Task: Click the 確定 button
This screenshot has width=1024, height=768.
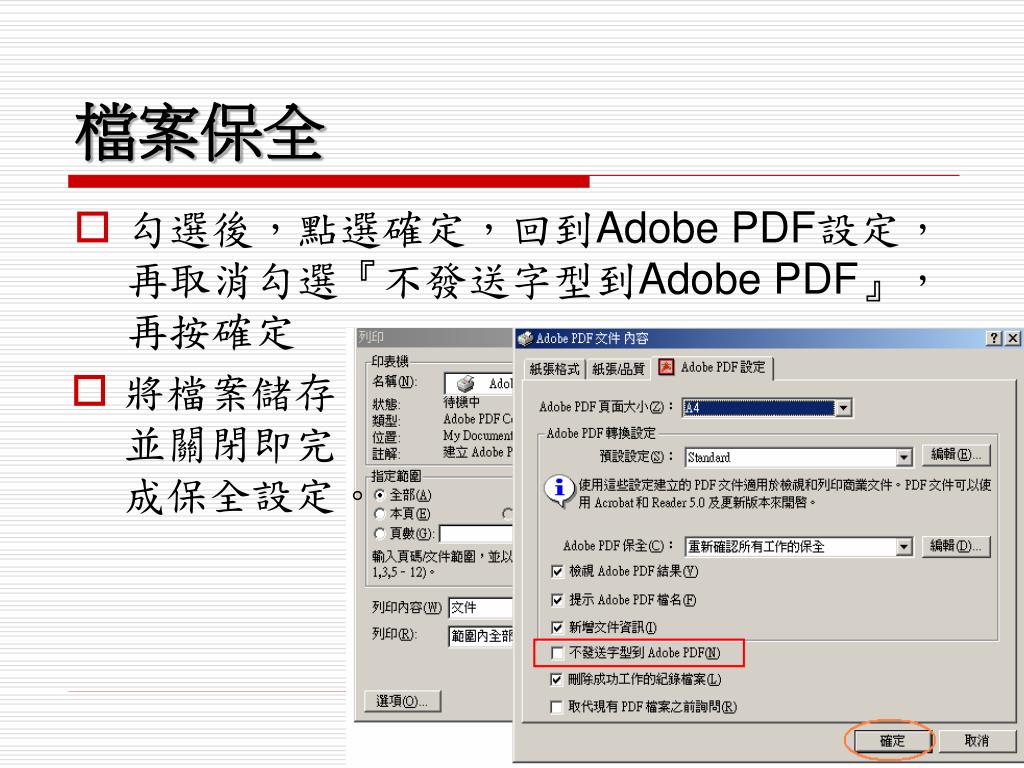Action: tap(892, 741)
